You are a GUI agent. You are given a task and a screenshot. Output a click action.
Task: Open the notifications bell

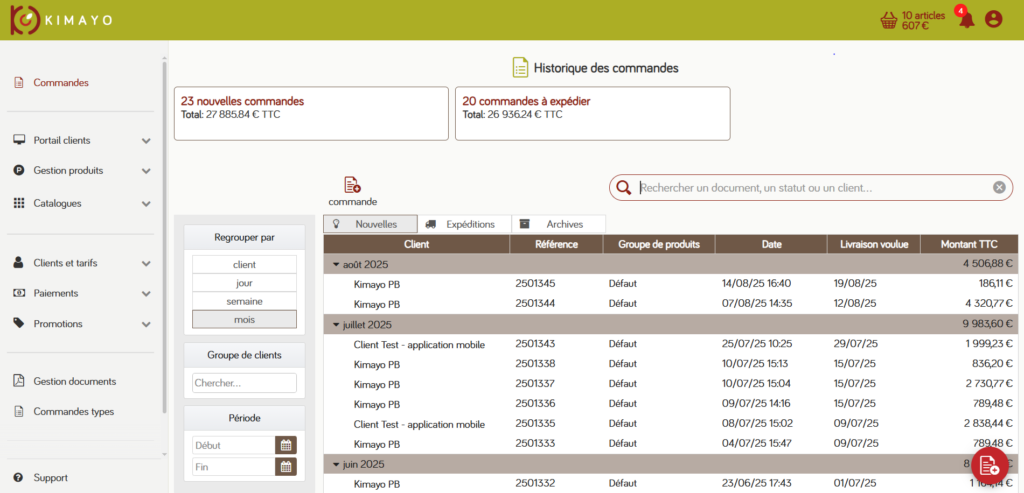point(965,19)
